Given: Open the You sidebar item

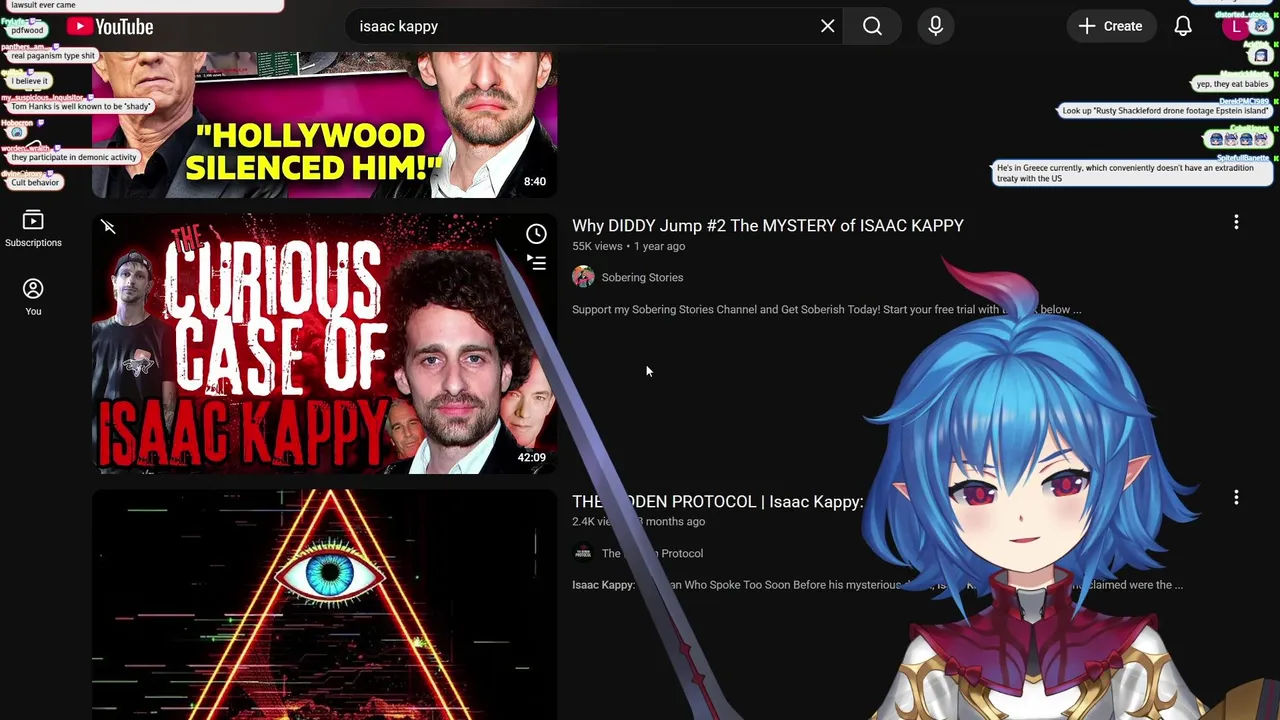Looking at the screenshot, I should tap(33, 298).
